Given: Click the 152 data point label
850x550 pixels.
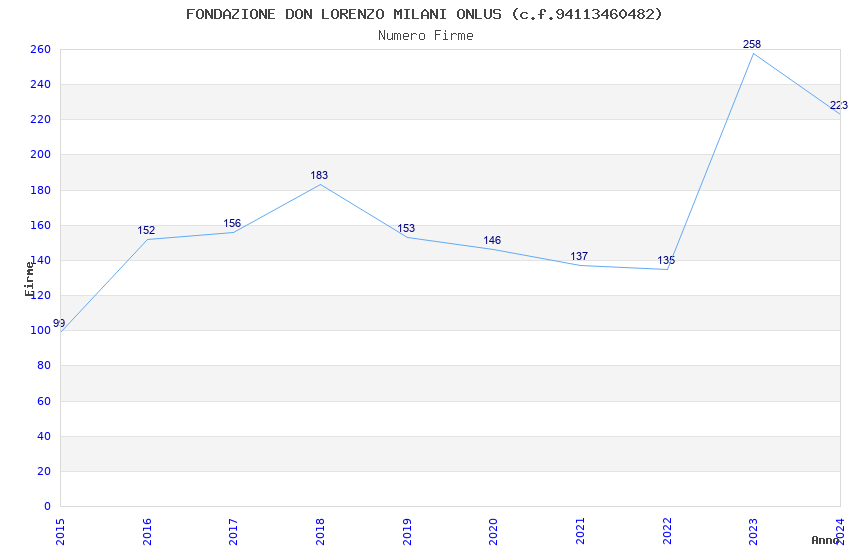Looking at the screenshot, I should tap(146, 230).
